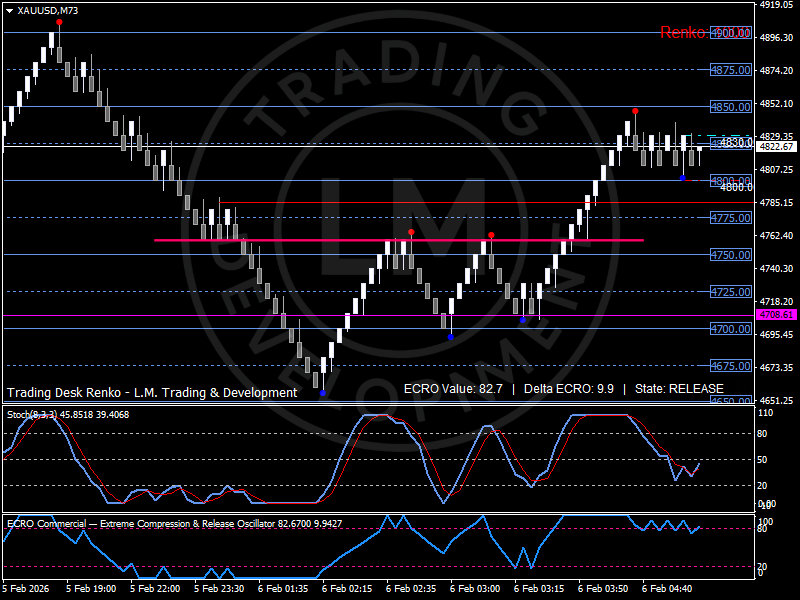800x600 pixels.
Task: Open the XAUUSD,M73 chart dropdown arrow
Action: pos(9,11)
